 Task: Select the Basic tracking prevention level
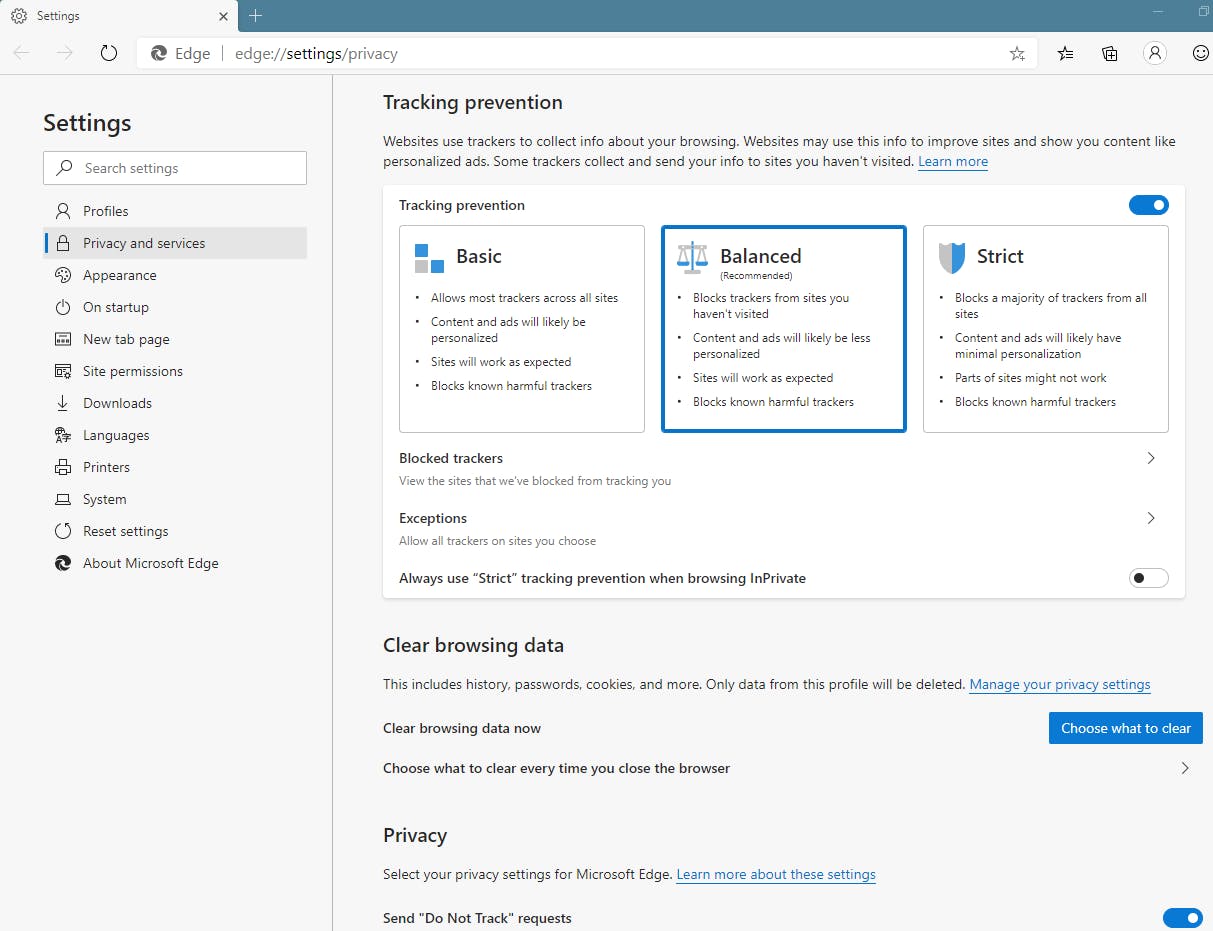521,328
